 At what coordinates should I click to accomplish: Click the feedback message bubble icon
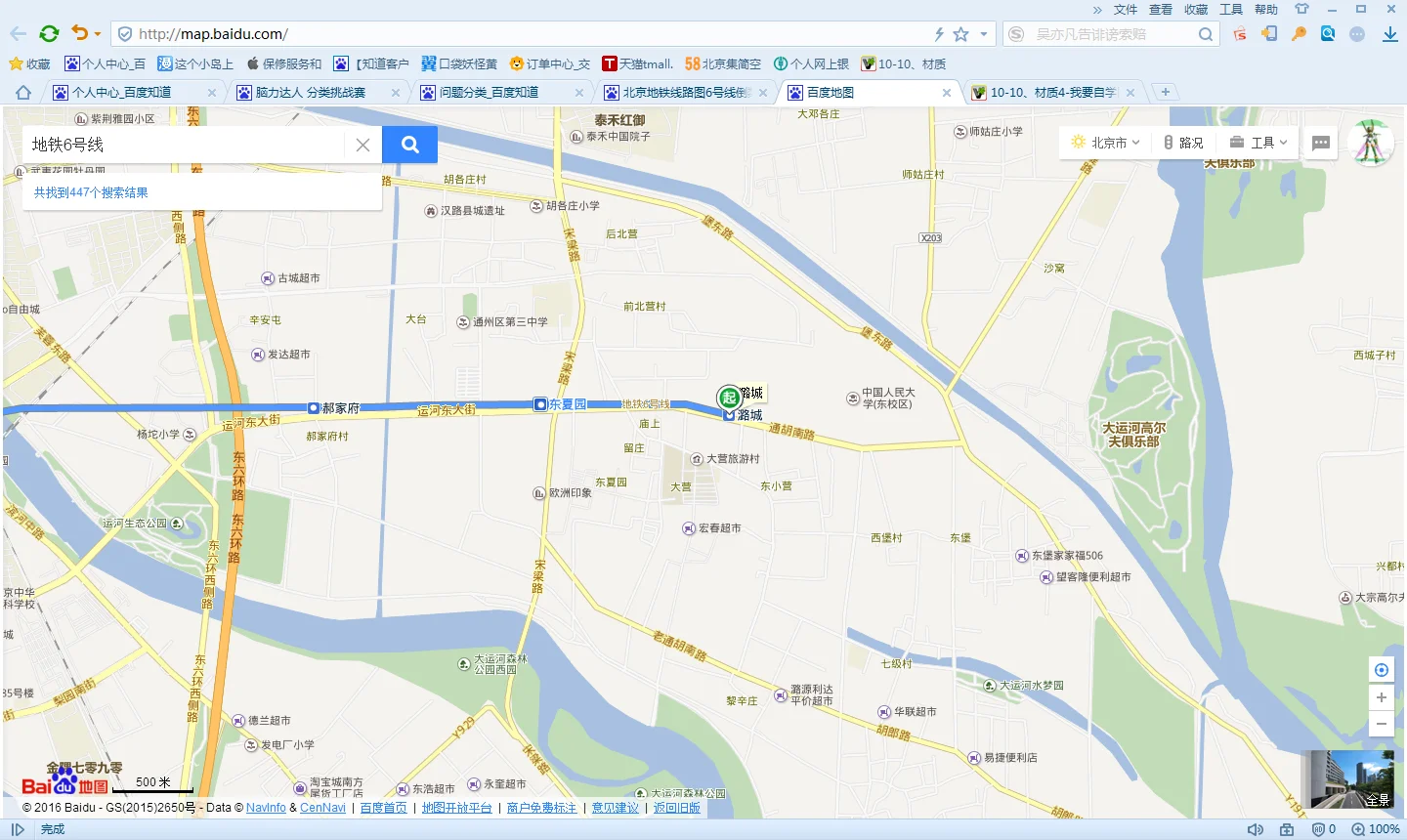tap(1320, 143)
